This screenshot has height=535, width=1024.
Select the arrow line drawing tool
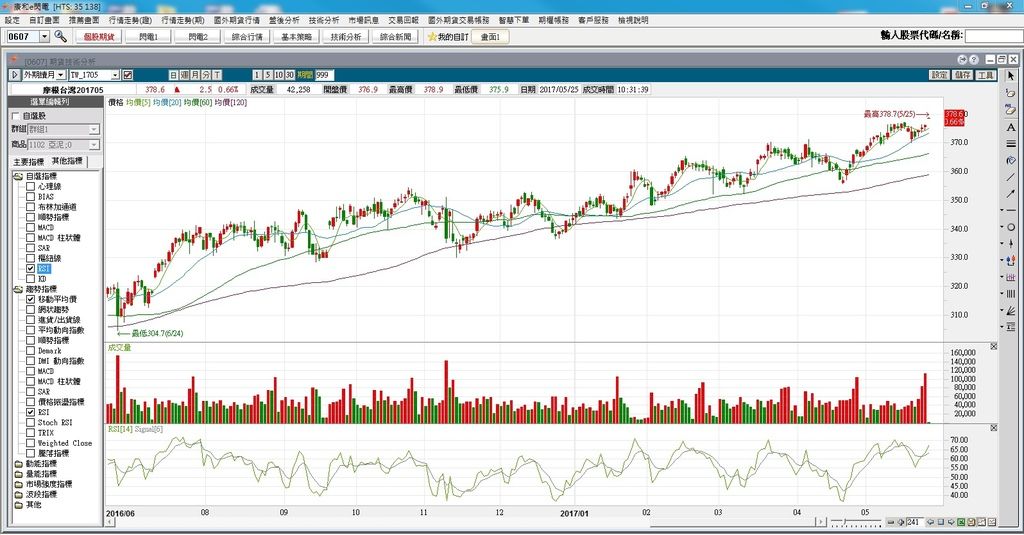(1011, 193)
